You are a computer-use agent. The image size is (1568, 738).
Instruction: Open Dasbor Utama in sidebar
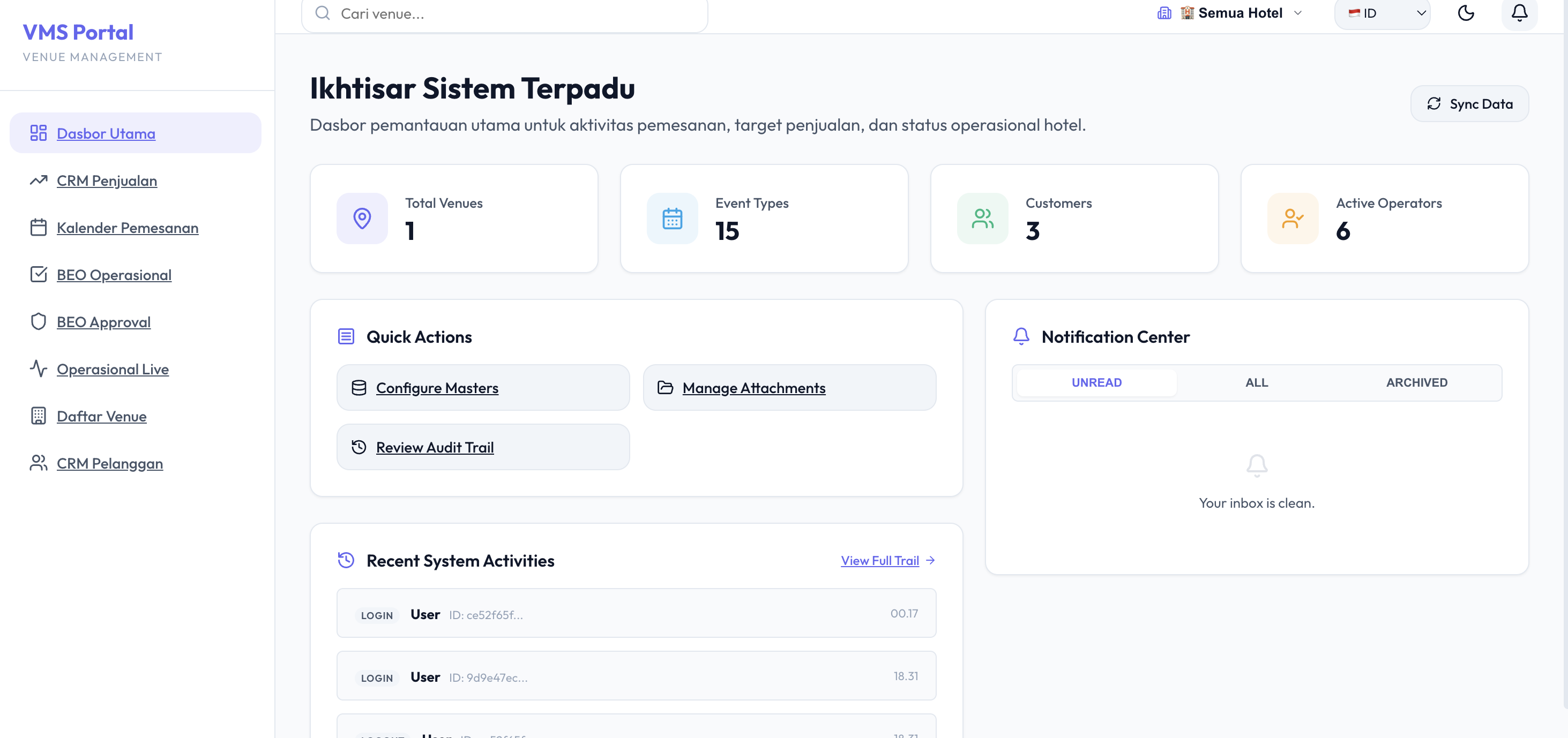coord(136,133)
